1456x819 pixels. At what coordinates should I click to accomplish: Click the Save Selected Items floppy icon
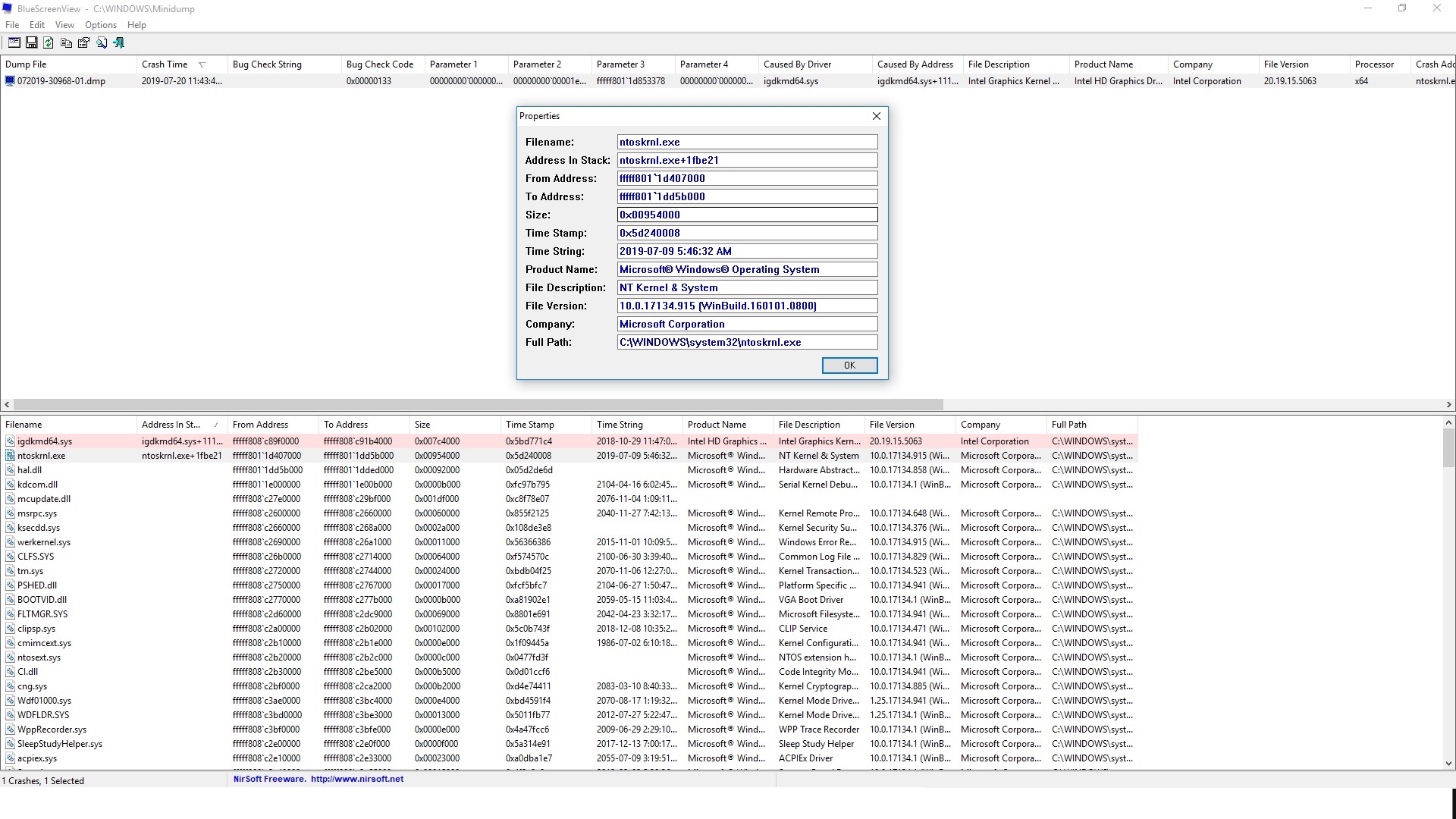(x=31, y=42)
